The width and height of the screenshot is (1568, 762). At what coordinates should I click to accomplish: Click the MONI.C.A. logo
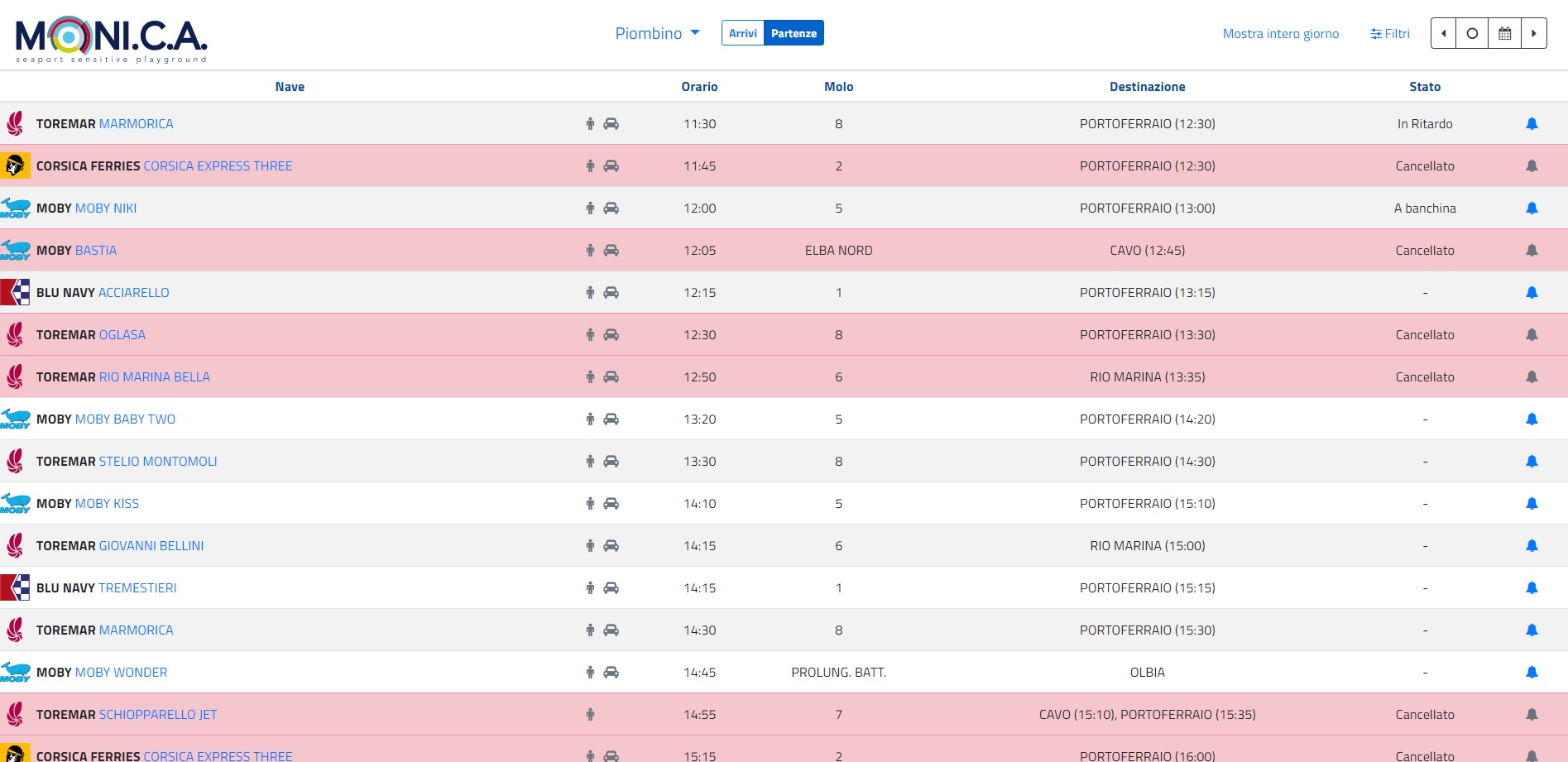[x=111, y=39]
